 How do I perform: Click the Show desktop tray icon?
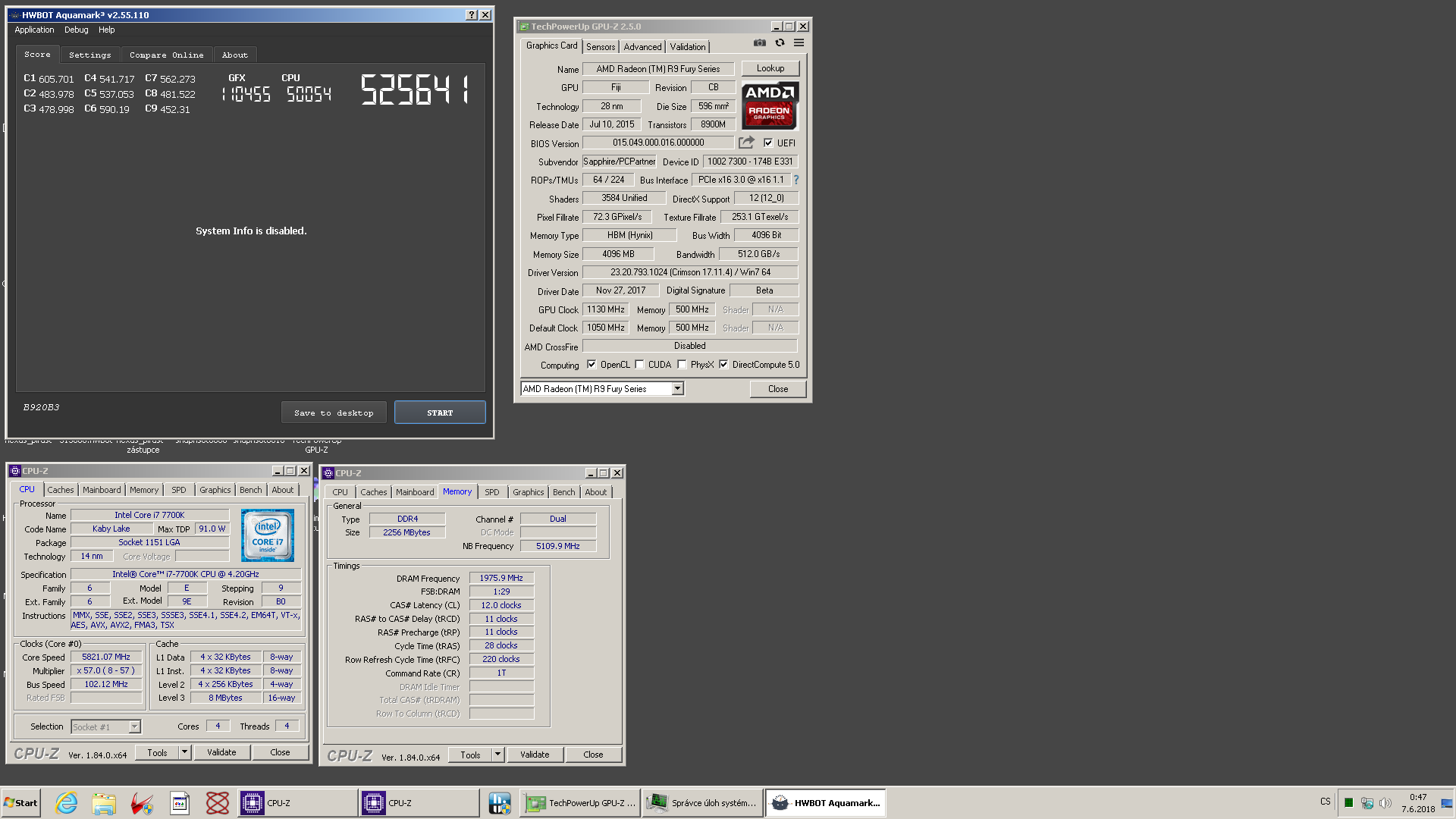(x=1447, y=803)
